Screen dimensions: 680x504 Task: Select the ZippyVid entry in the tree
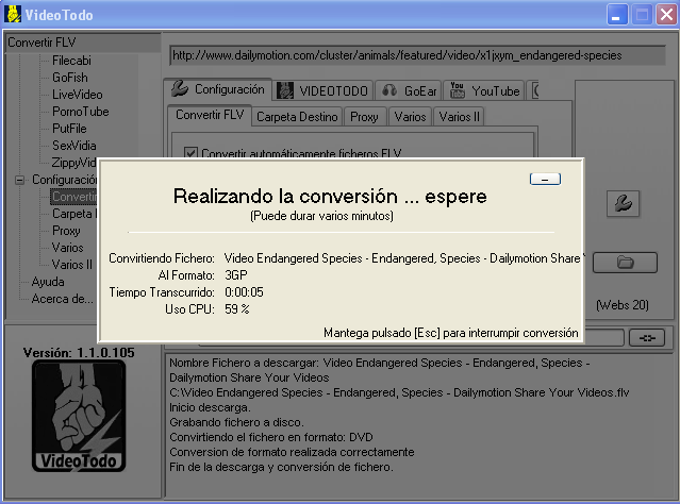74,163
